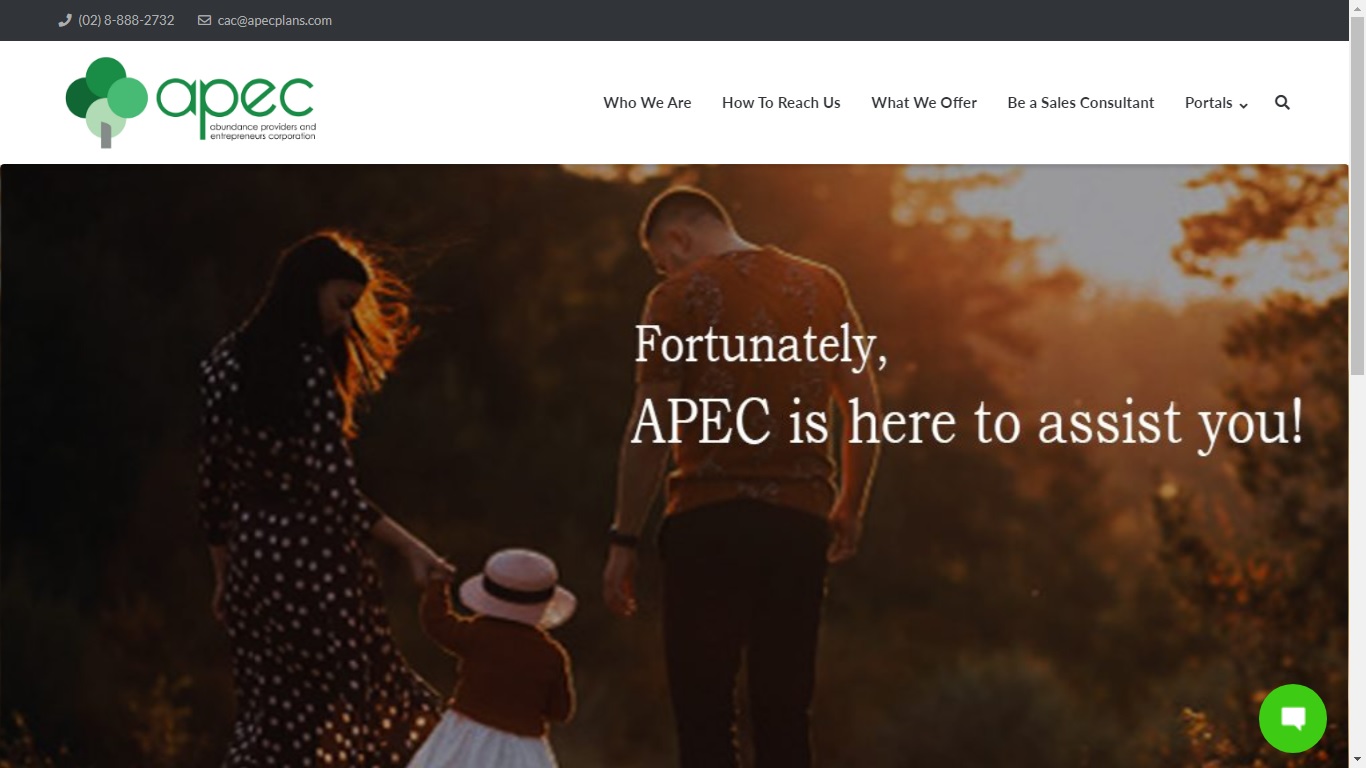Click the 'Fortunately,' banner text
Screen dimensions: 1366x768
click(761, 344)
